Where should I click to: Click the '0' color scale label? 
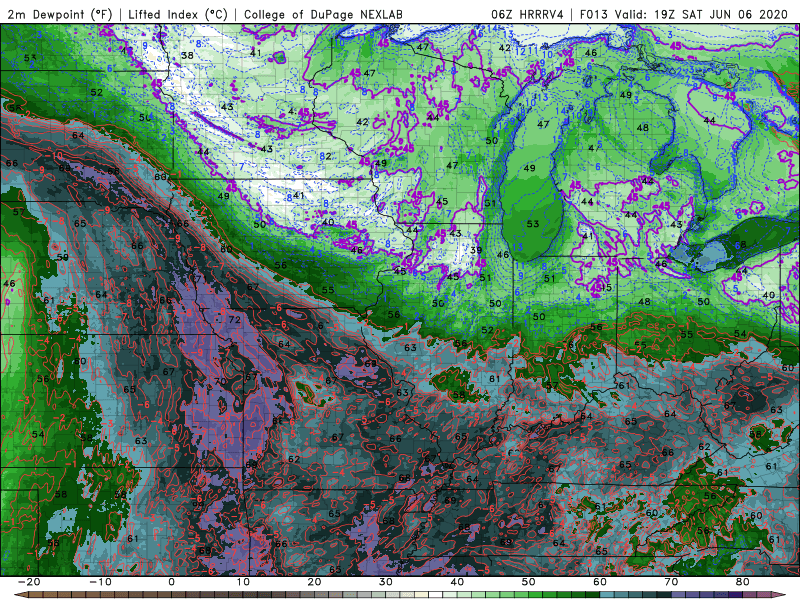171,582
